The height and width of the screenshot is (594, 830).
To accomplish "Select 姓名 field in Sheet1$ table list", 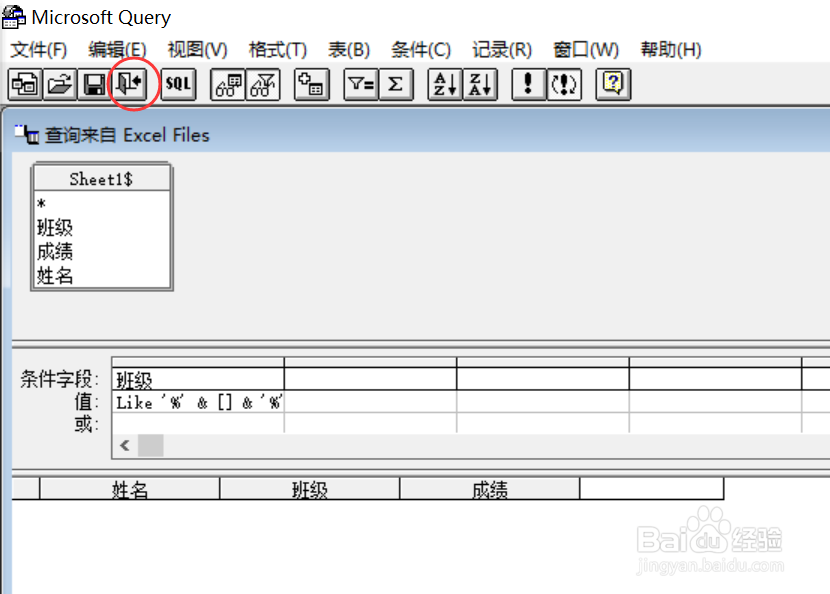I will (x=102, y=275).
